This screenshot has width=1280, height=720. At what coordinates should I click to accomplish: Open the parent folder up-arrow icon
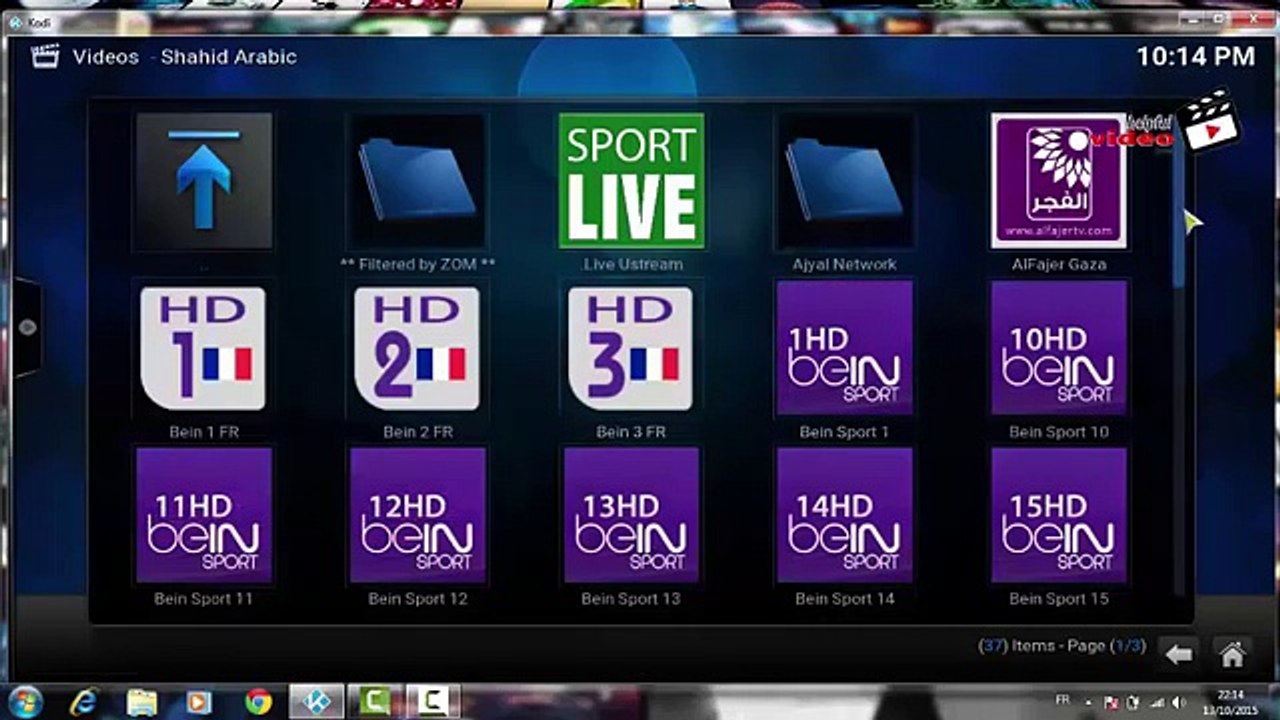204,180
